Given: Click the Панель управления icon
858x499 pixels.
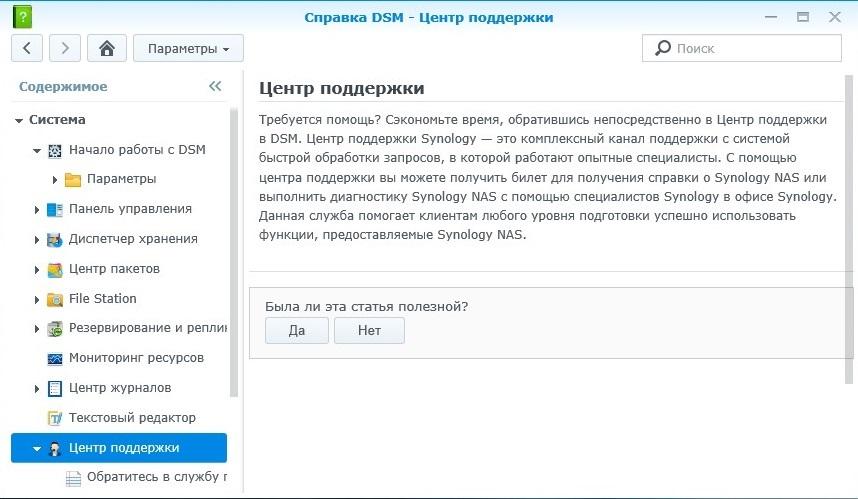Looking at the screenshot, I should coord(55,210).
